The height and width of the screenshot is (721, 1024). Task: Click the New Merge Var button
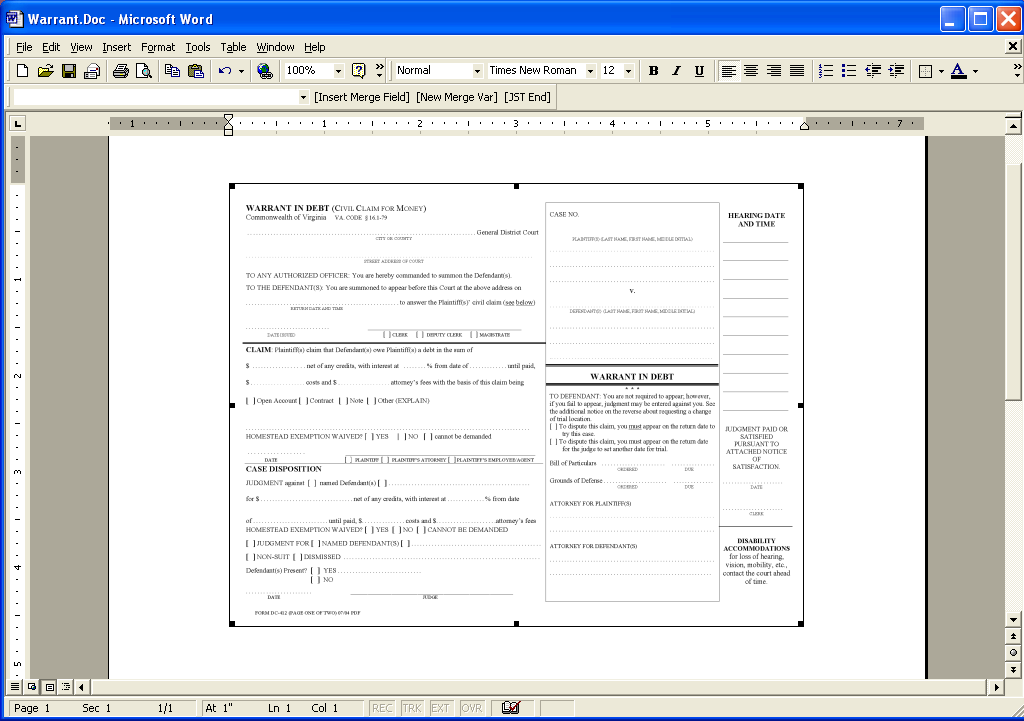[x=456, y=97]
